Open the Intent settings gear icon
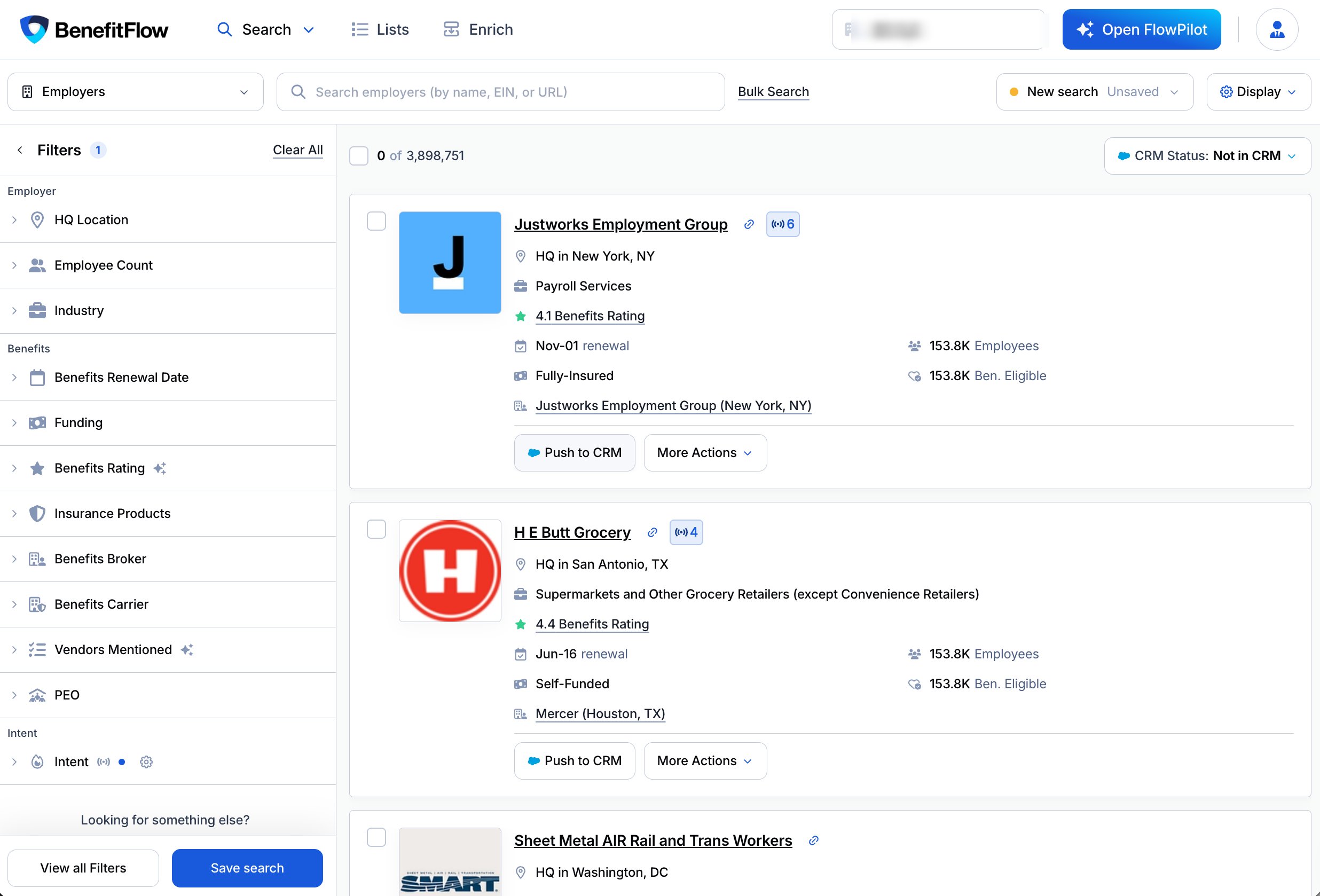1320x896 pixels. click(146, 761)
